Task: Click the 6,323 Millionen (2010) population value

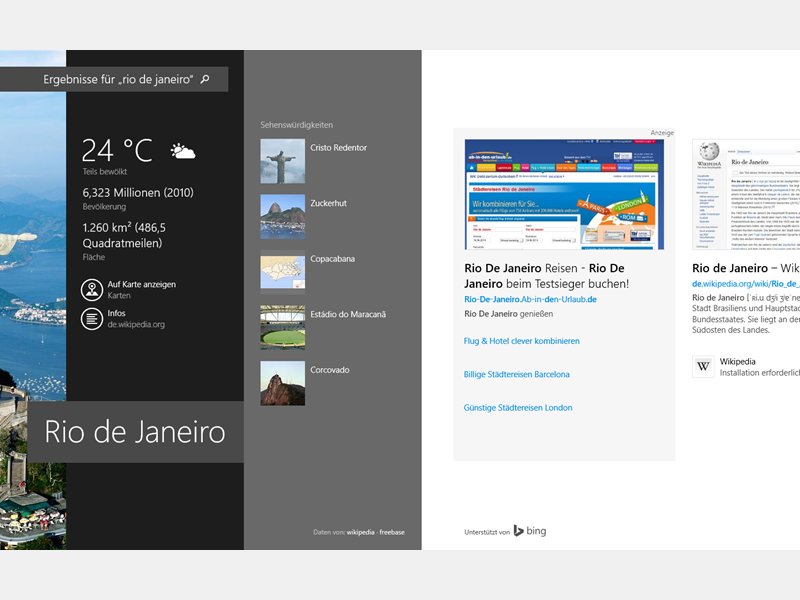Action: [x=138, y=193]
